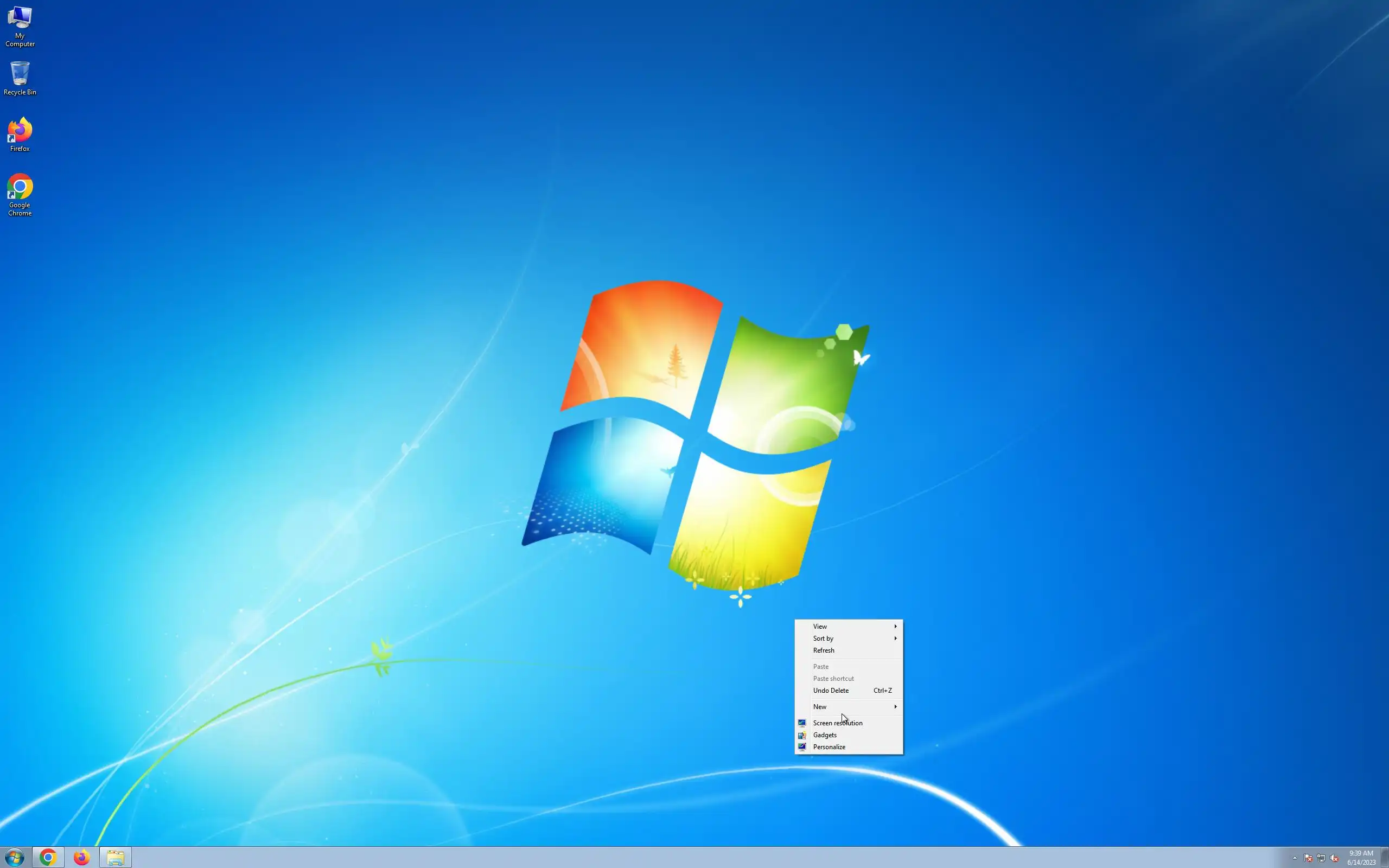1389x868 pixels.
Task: Open Personalize from the context menu
Action: (x=829, y=747)
